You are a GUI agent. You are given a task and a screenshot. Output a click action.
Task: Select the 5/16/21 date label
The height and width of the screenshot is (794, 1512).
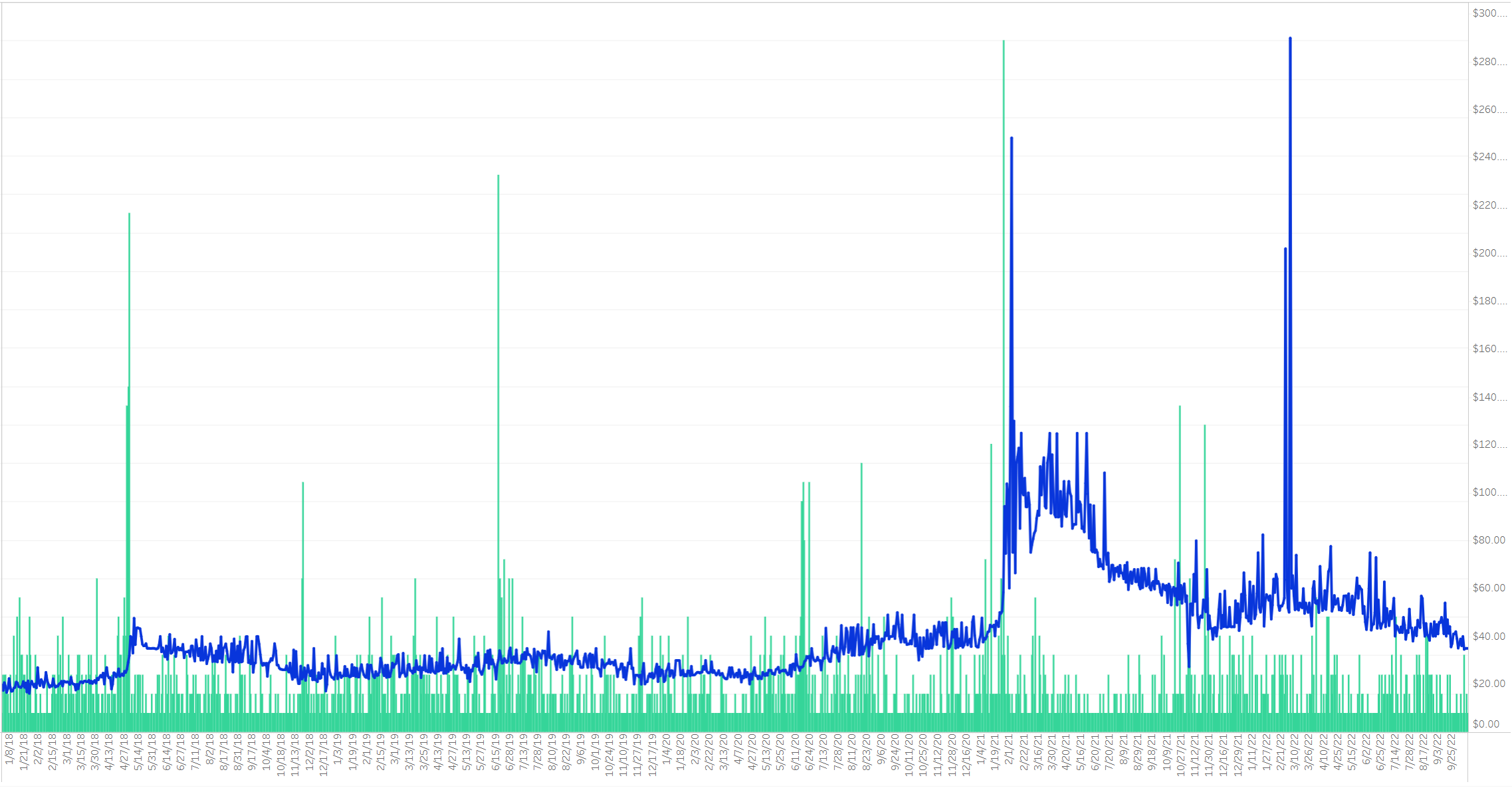(1081, 751)
